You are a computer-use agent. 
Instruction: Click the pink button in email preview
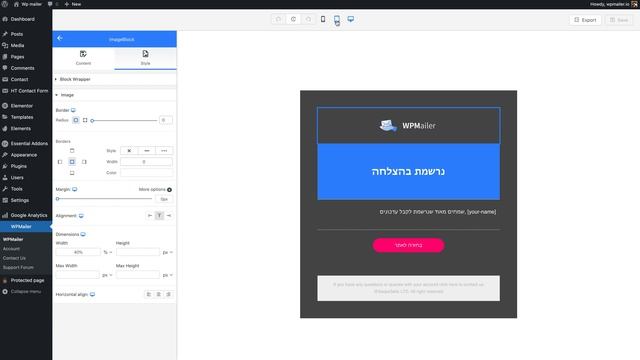(x=408, y=245)
